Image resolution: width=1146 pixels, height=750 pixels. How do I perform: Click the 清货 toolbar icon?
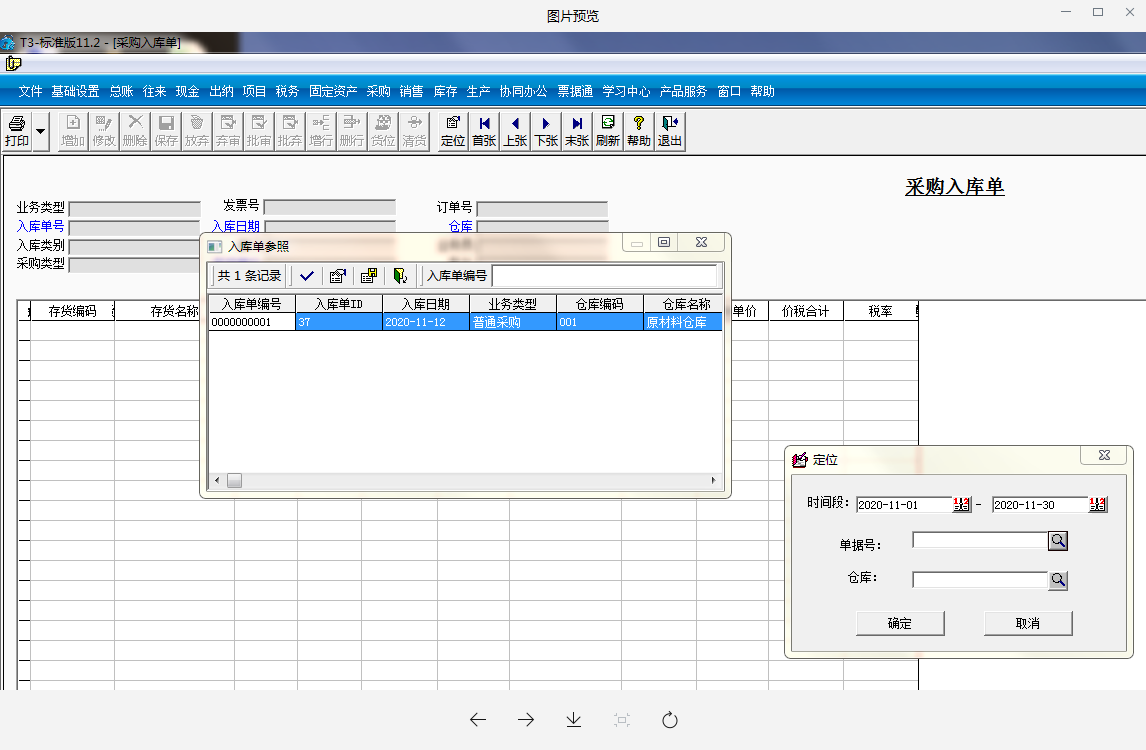click(x=414, y=132)
